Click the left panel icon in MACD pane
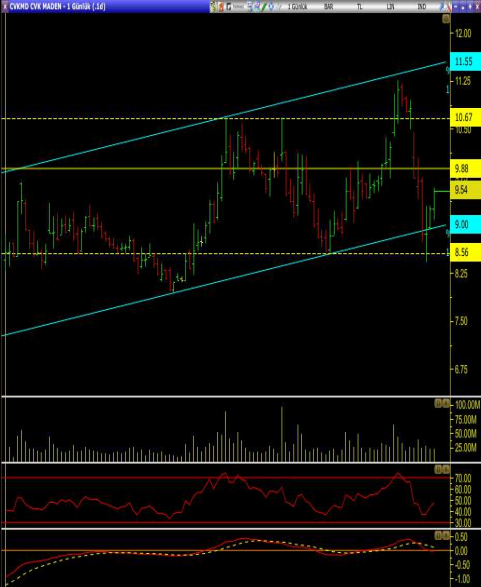This screenshot has width=481, height=587. click(438, 535)
